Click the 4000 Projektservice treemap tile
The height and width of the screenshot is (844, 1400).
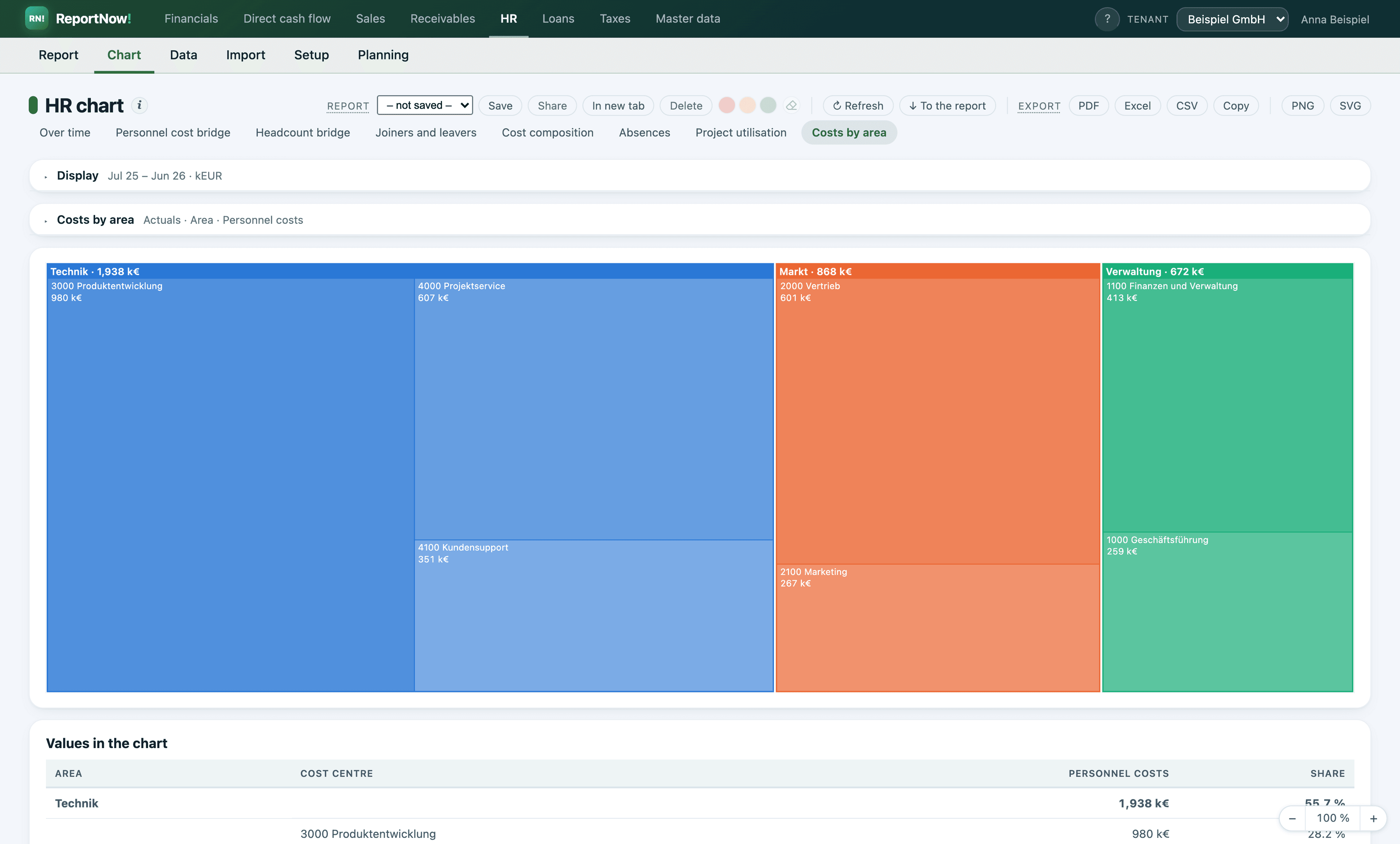point(594,409)
